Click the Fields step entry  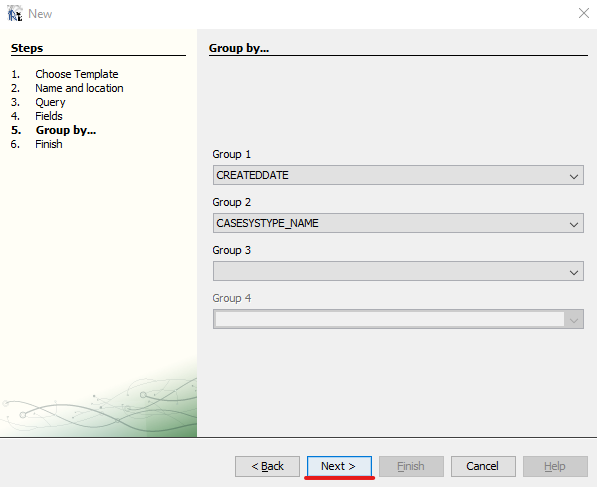coord(49,116)
